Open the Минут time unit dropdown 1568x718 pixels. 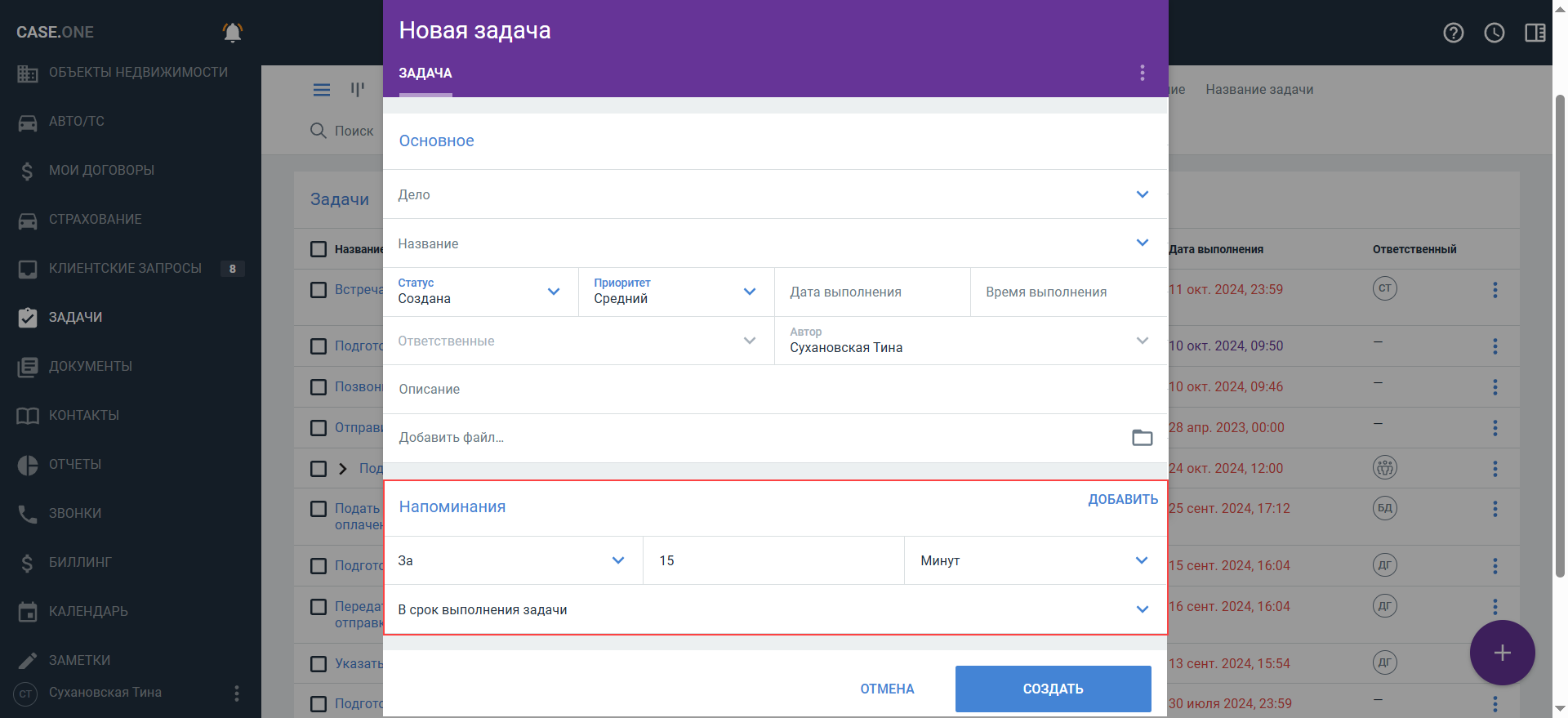[1141, 560]
